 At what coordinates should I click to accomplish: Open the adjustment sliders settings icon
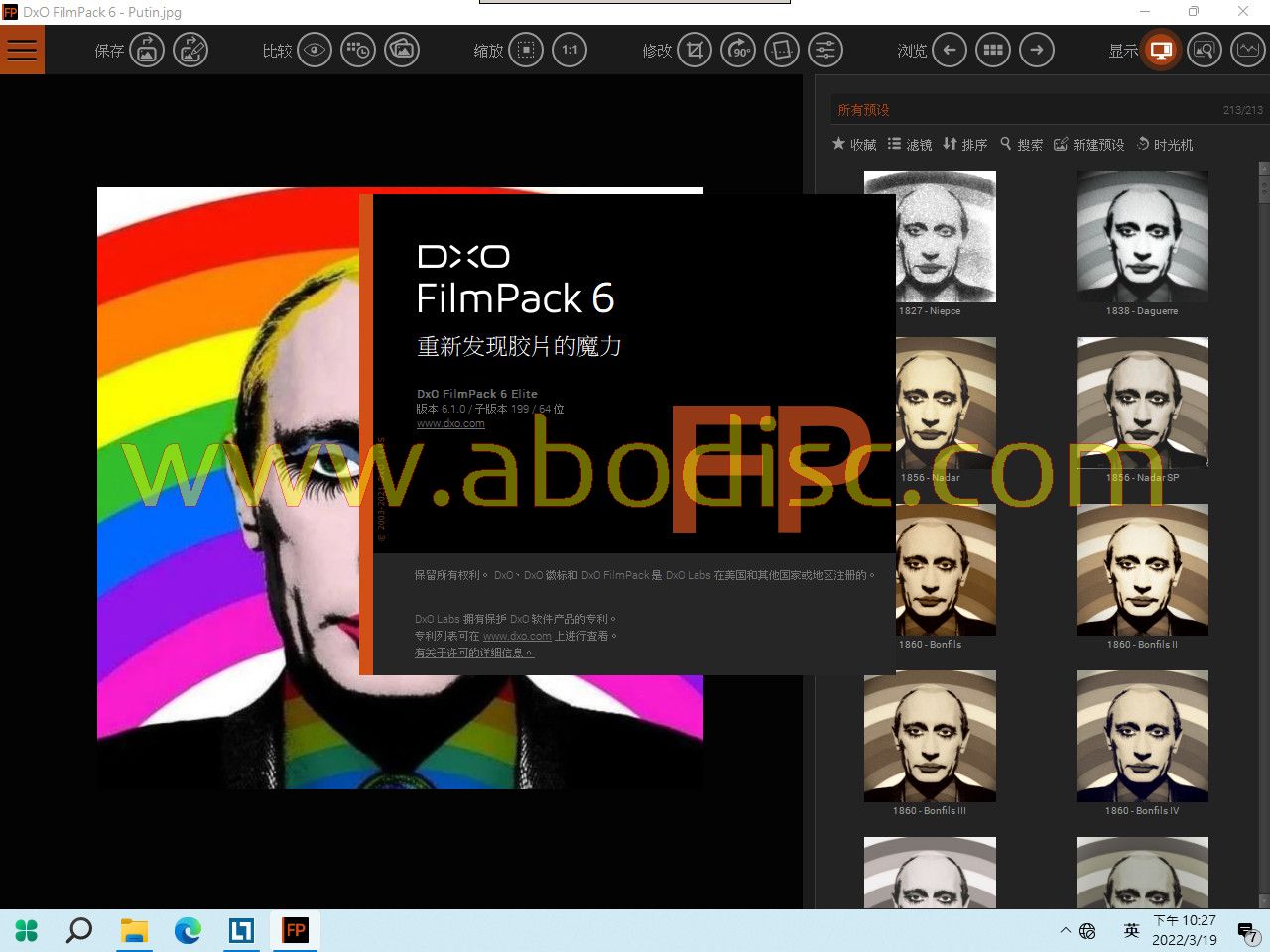[825, 50]
